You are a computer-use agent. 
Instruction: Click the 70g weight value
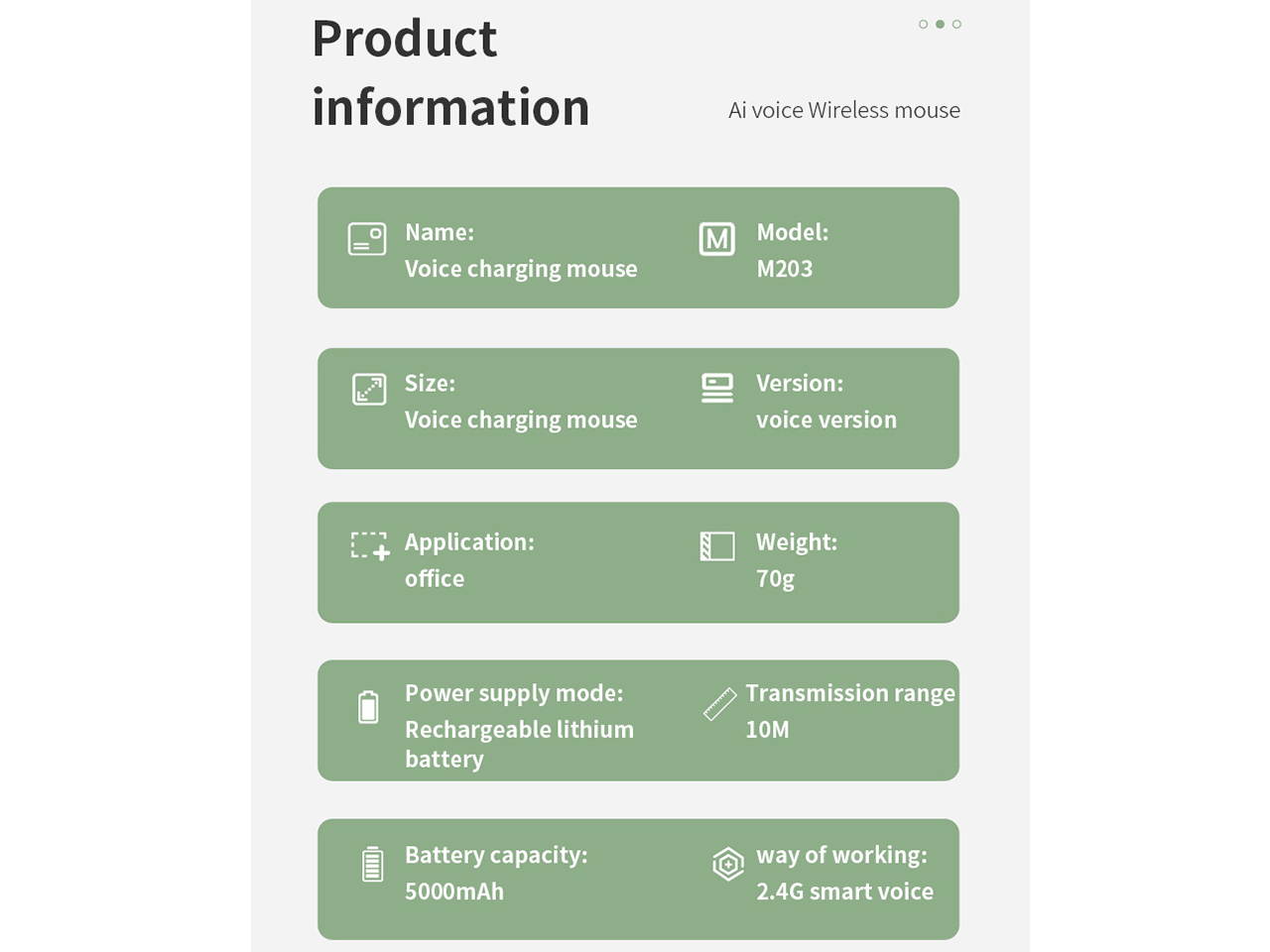[x=775, y=579]
